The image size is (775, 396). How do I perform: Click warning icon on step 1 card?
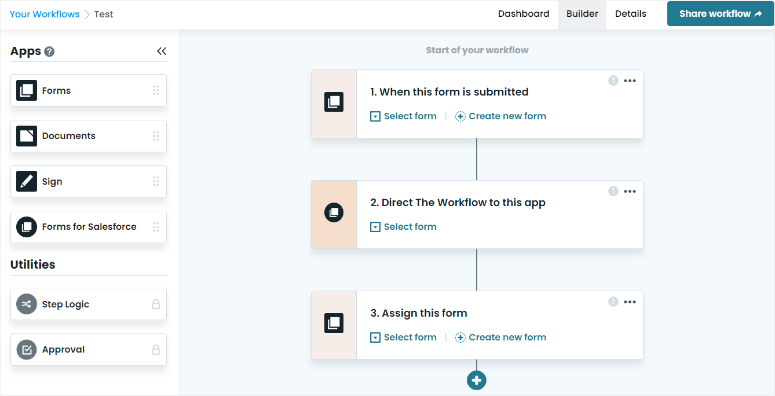[613, 81]
